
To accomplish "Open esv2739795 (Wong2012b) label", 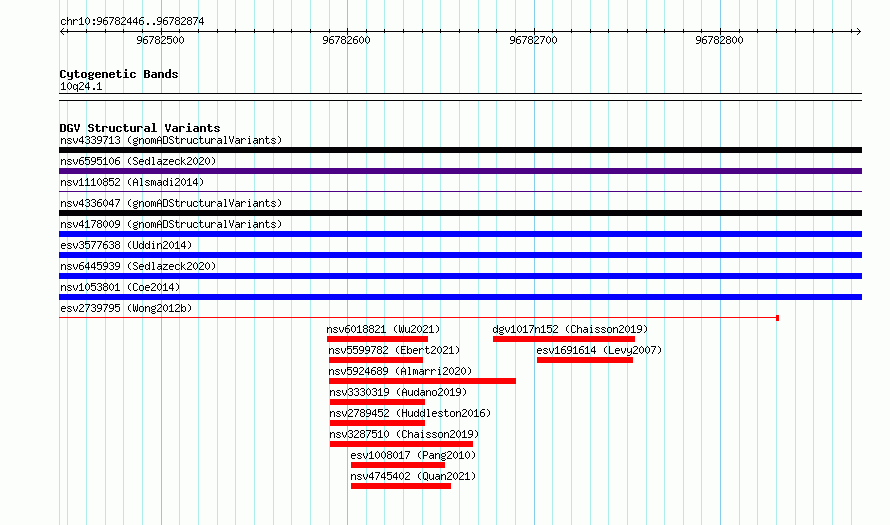I will click(x=126, y=308).
